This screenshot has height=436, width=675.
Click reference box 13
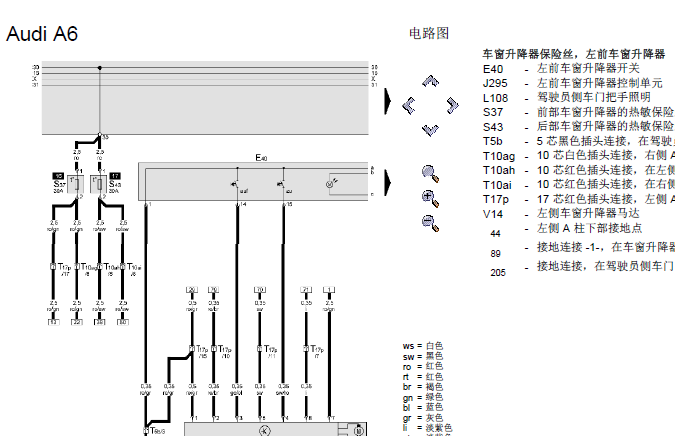click(53, 322)
